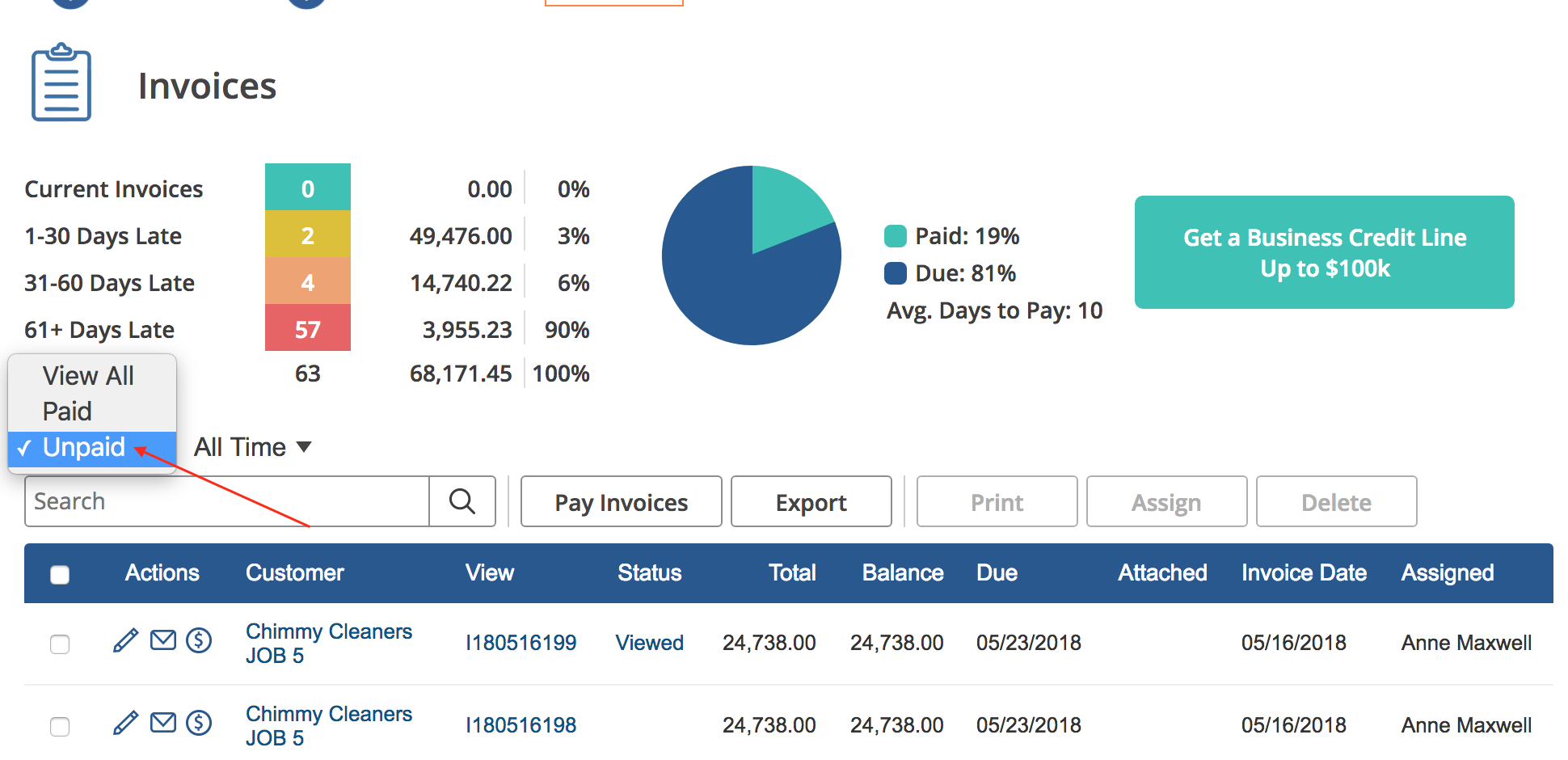The image size is (1568, 760).
Task: Click the email envelope icon for invoice I180516199
Action: click(x=163, y=641)
